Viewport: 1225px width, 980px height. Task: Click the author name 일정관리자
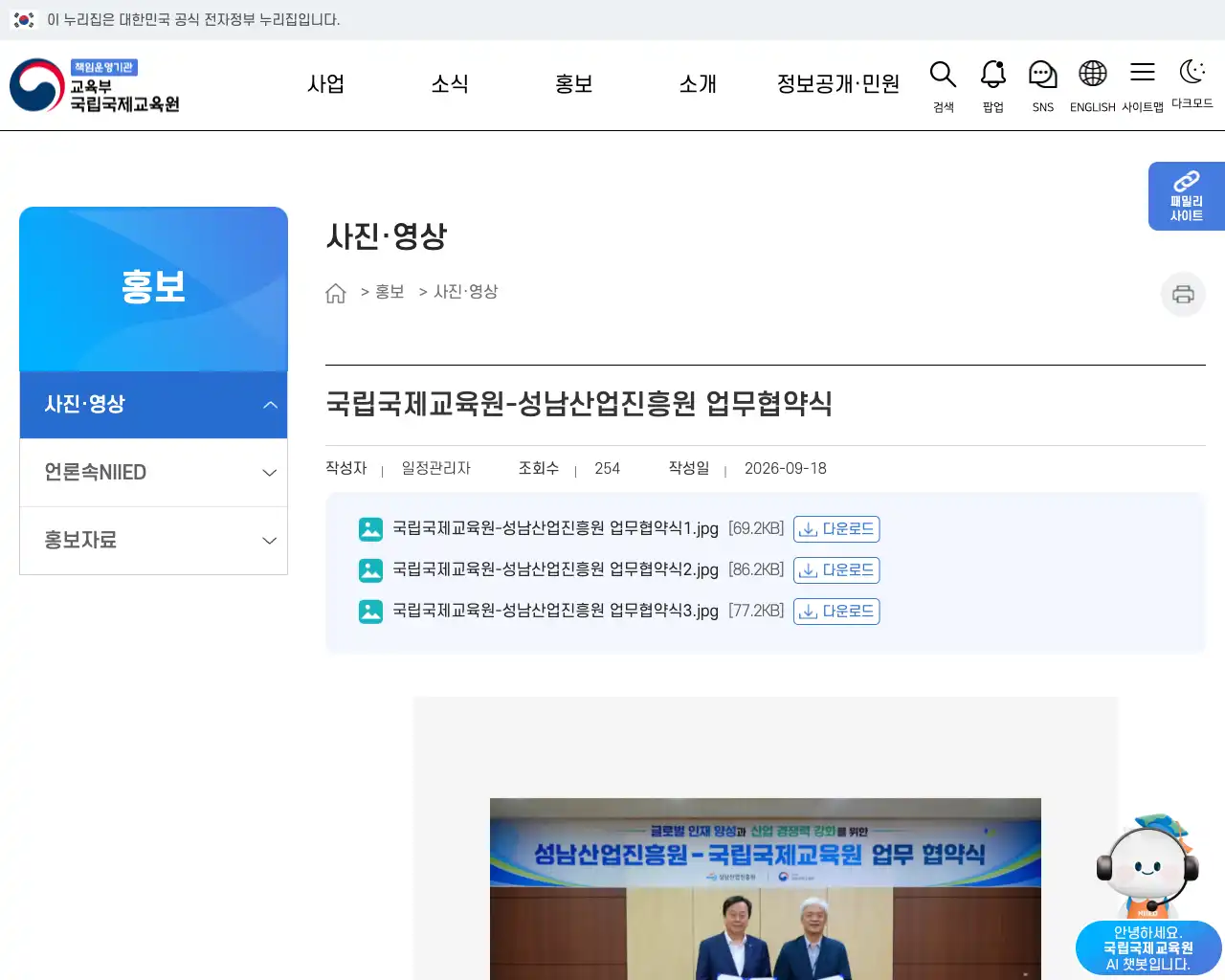point(436,468)
